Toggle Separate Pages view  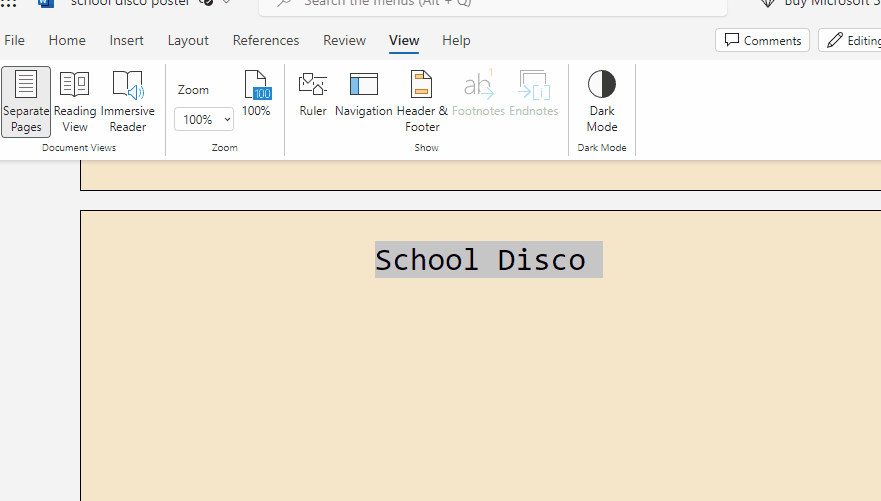pyautogui.click(x=26, y=101)
